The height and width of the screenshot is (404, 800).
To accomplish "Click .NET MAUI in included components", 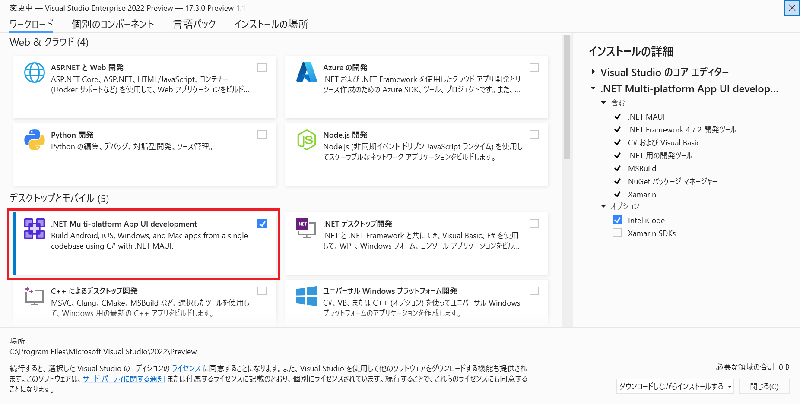I will point(646,117).
